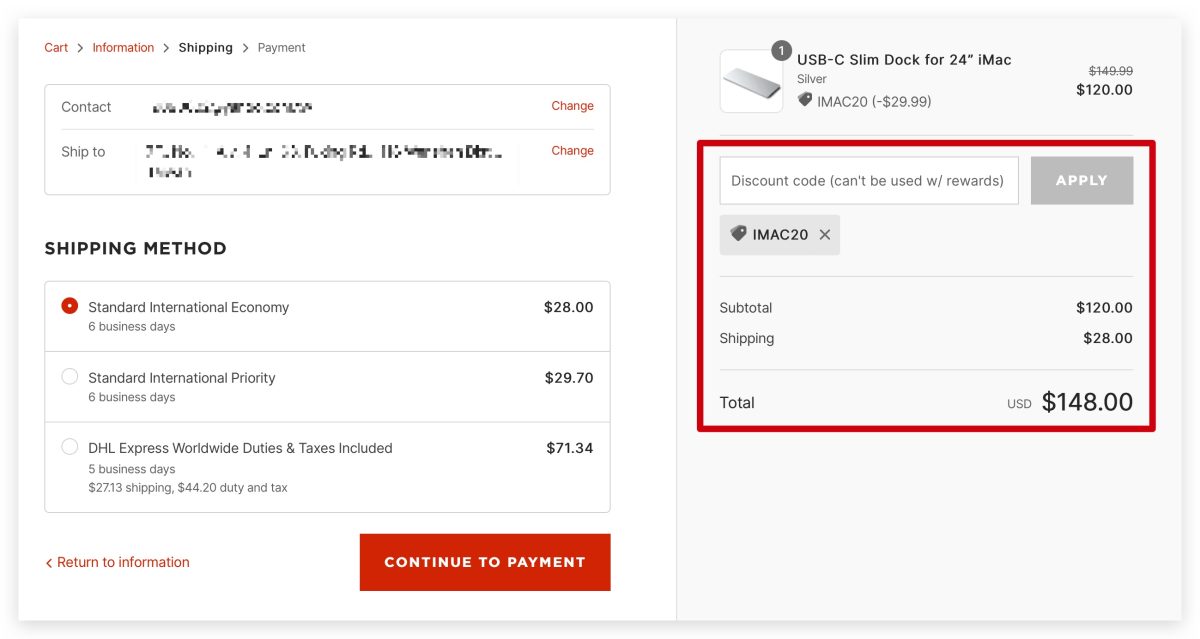Image resolution: width=1200 pixels, height=639 pixels.
Task: Click the chevron after Cart breadcrumb
Action: 81,48
